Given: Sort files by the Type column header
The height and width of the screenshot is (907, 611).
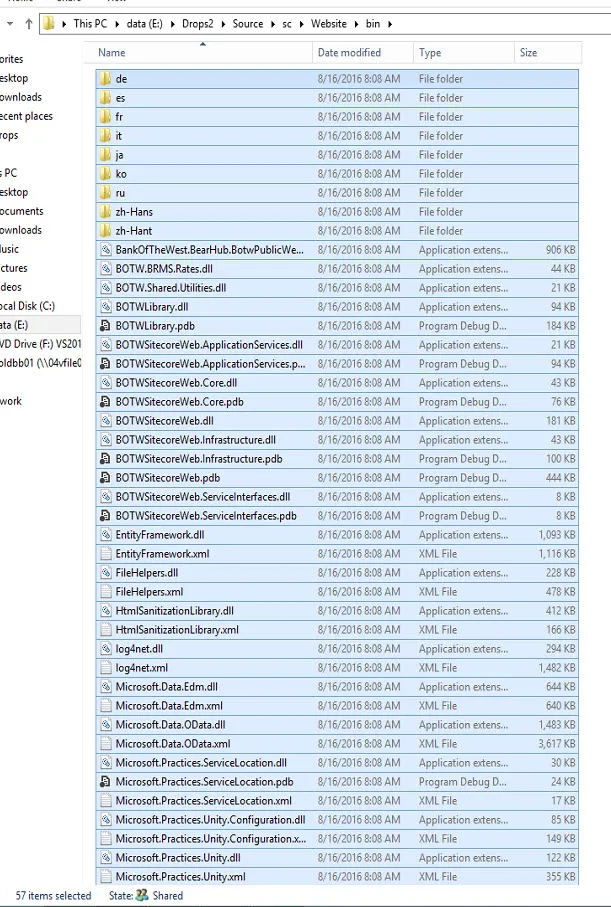Looking at the screenshot, I should [x=463, y=53].
